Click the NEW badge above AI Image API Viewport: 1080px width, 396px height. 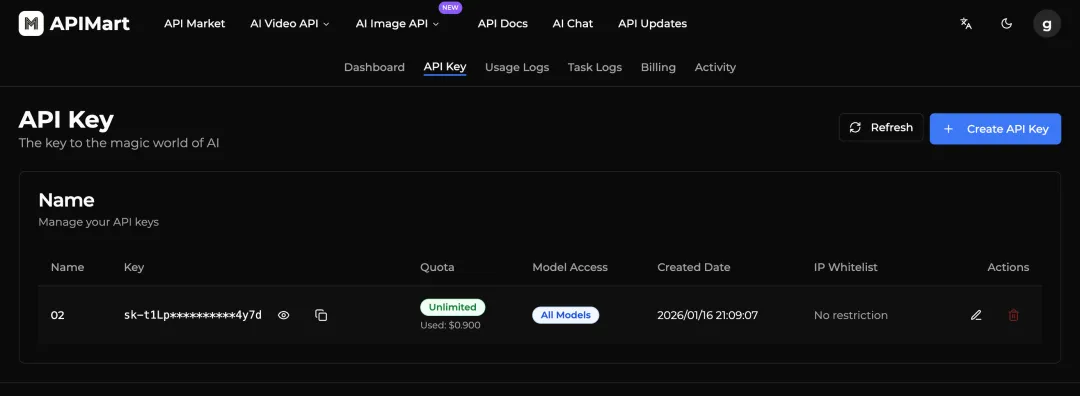point(450,8)
